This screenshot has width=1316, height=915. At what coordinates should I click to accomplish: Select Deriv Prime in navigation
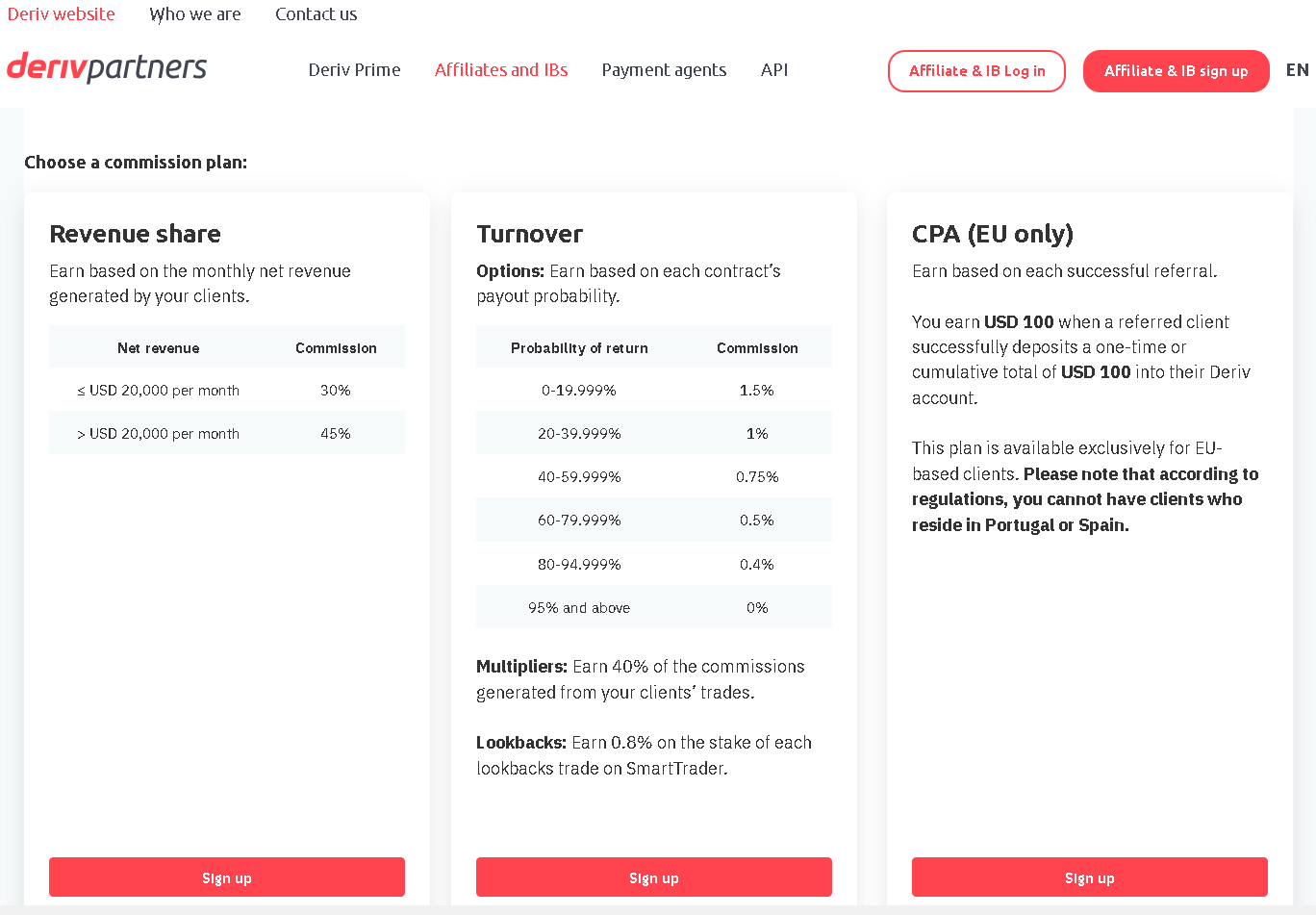pyautogui.click(x=354, y=70)
